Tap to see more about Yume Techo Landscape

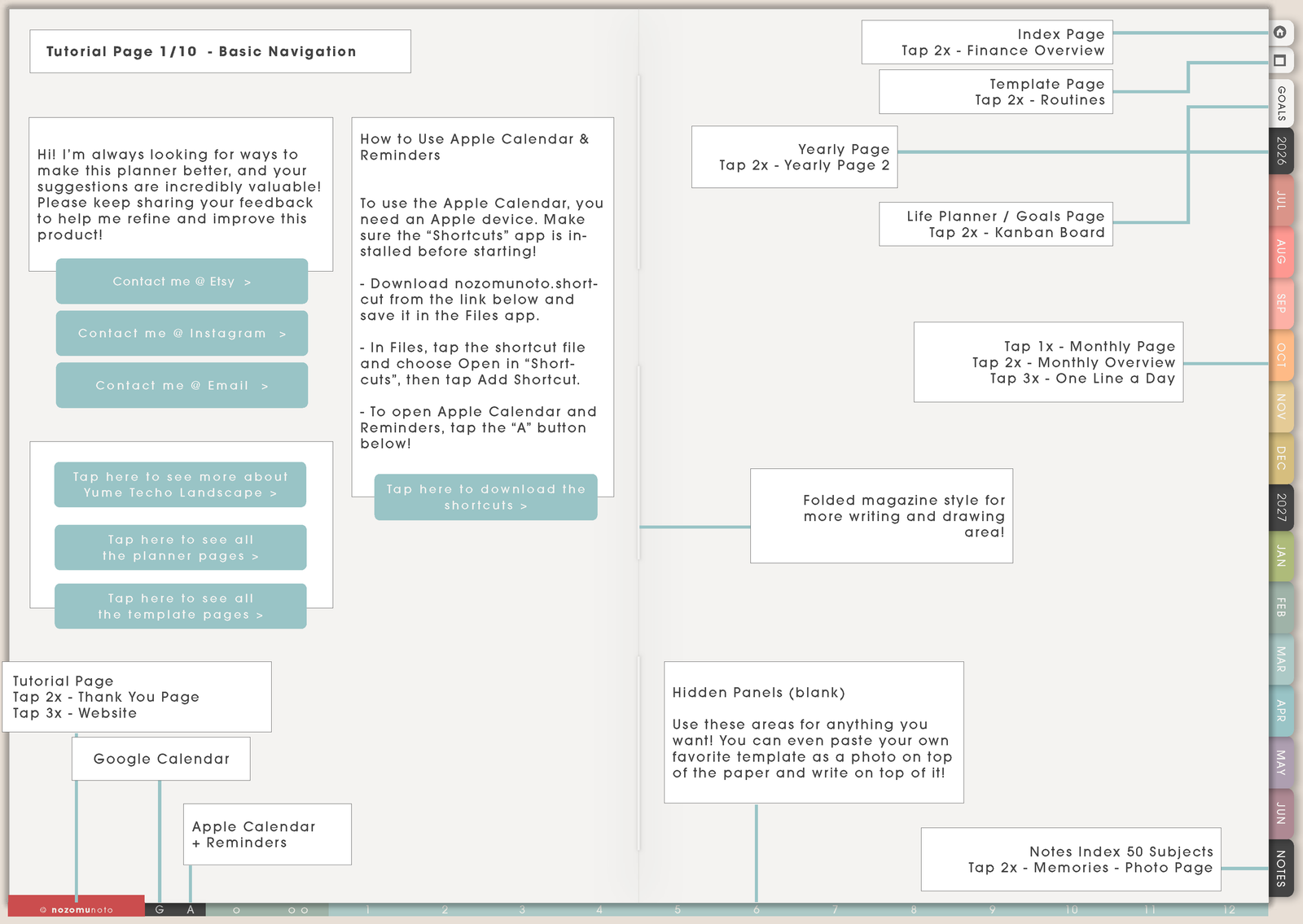click(x=180, y=484)
